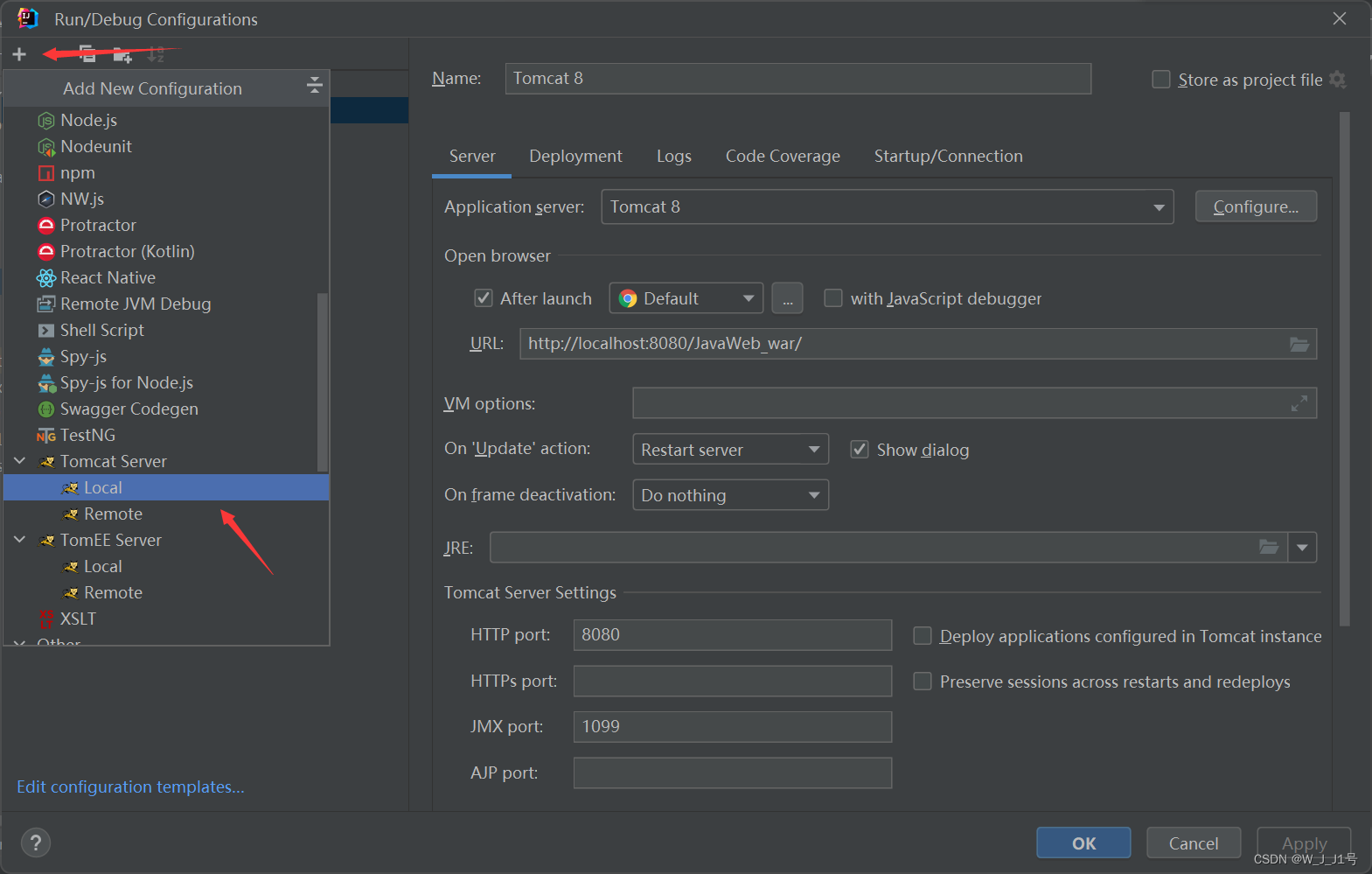The width and height of the screenshot is (1372, 874).
Task: Switch to the Code Coverage tab
Action: point(783,157)
